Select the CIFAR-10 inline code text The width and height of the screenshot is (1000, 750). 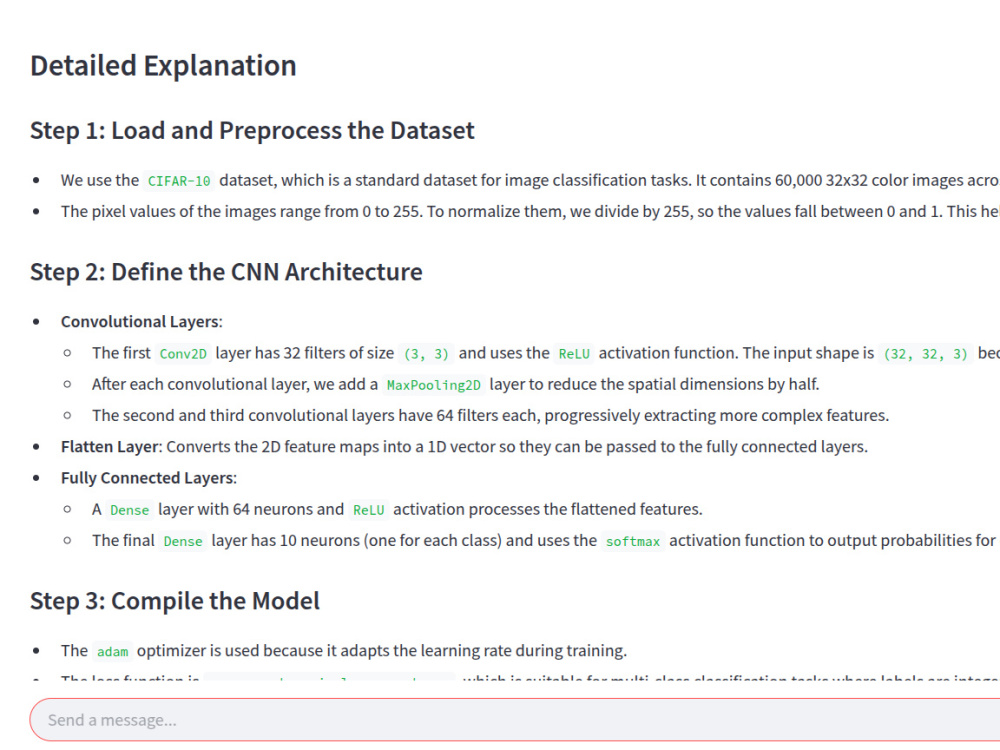point(179,181)
